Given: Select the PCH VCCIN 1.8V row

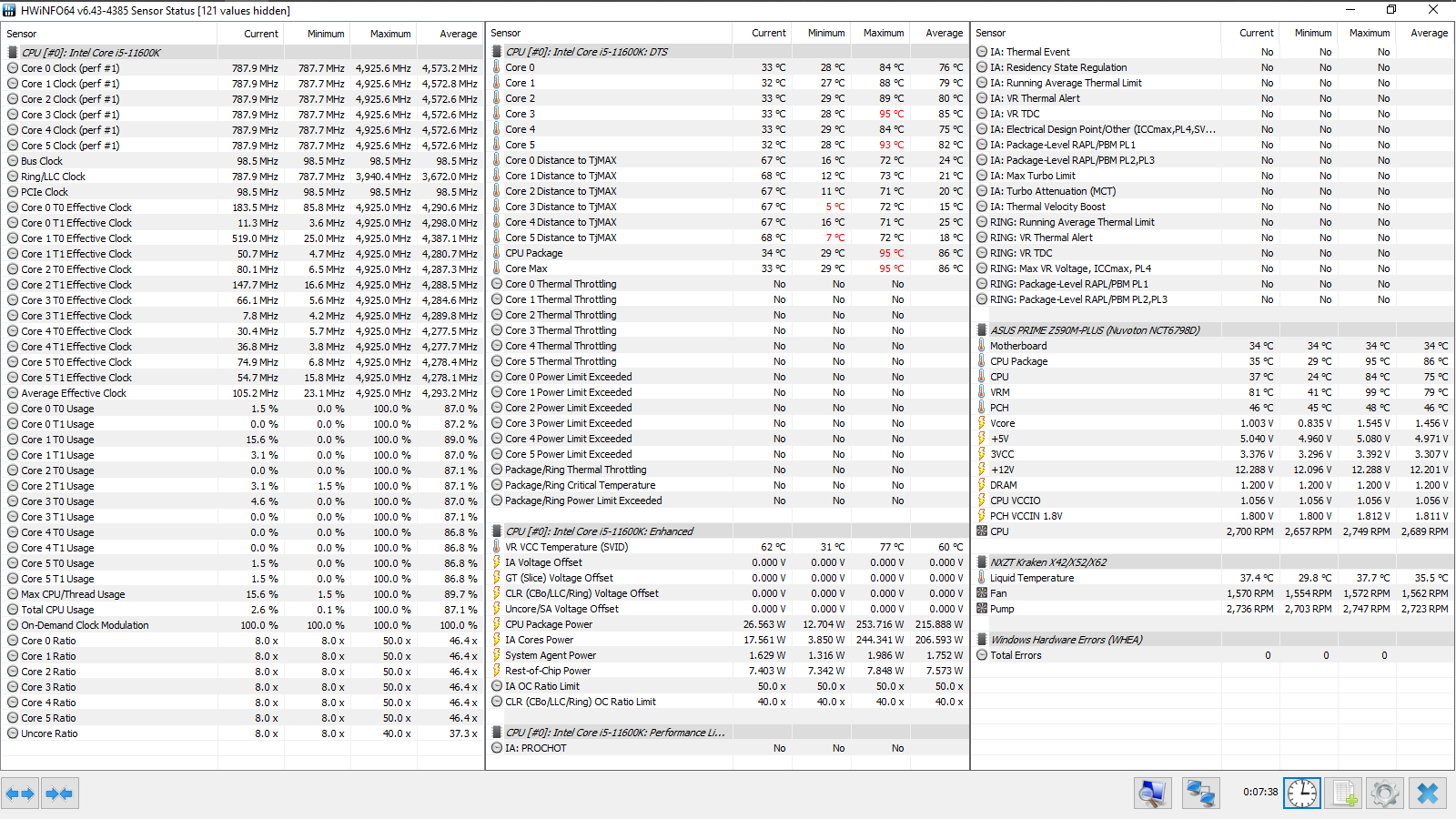Looking at the screenshot, I should [1212, 516].
